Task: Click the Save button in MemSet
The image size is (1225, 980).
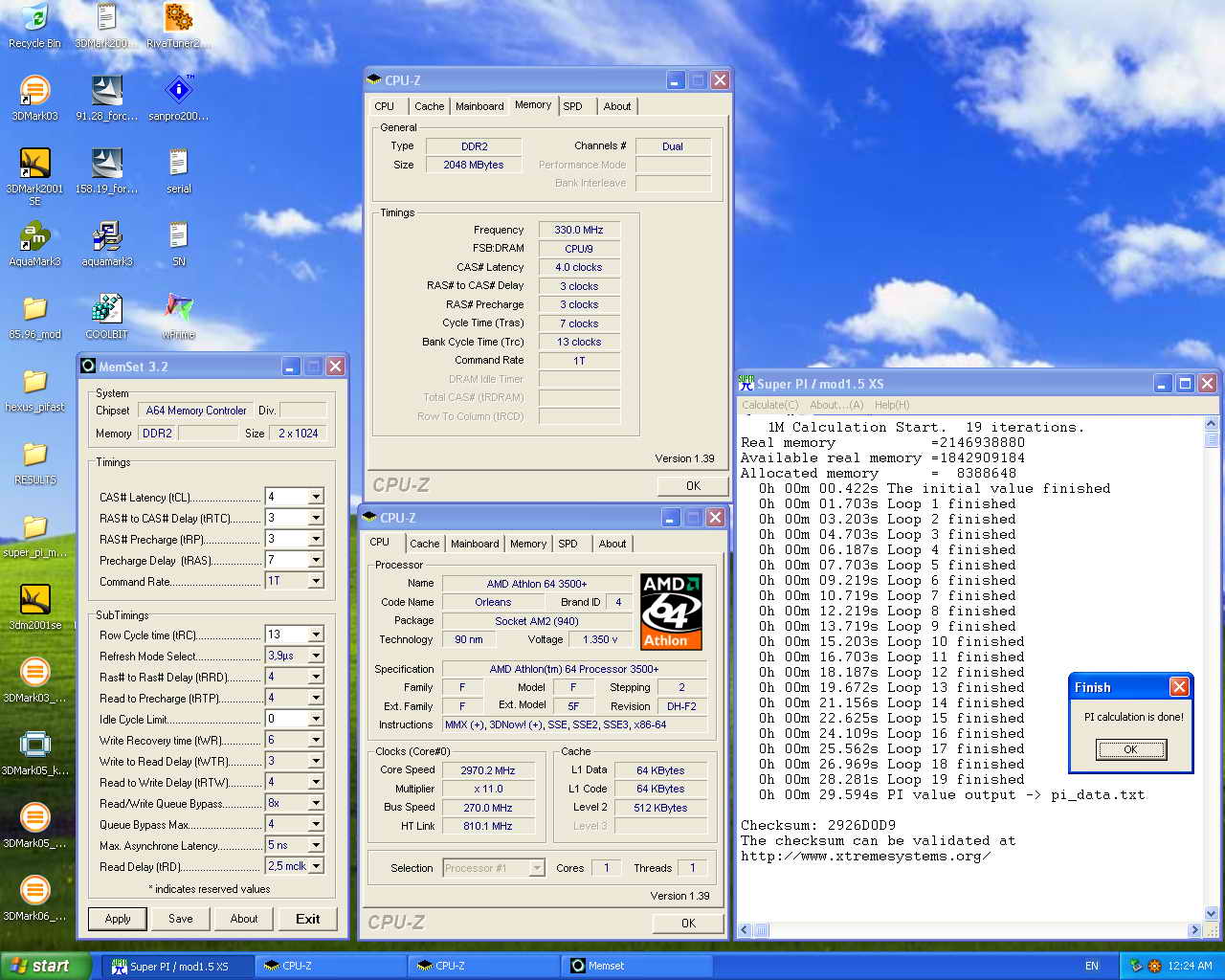Action: click(x=181, y=919)
